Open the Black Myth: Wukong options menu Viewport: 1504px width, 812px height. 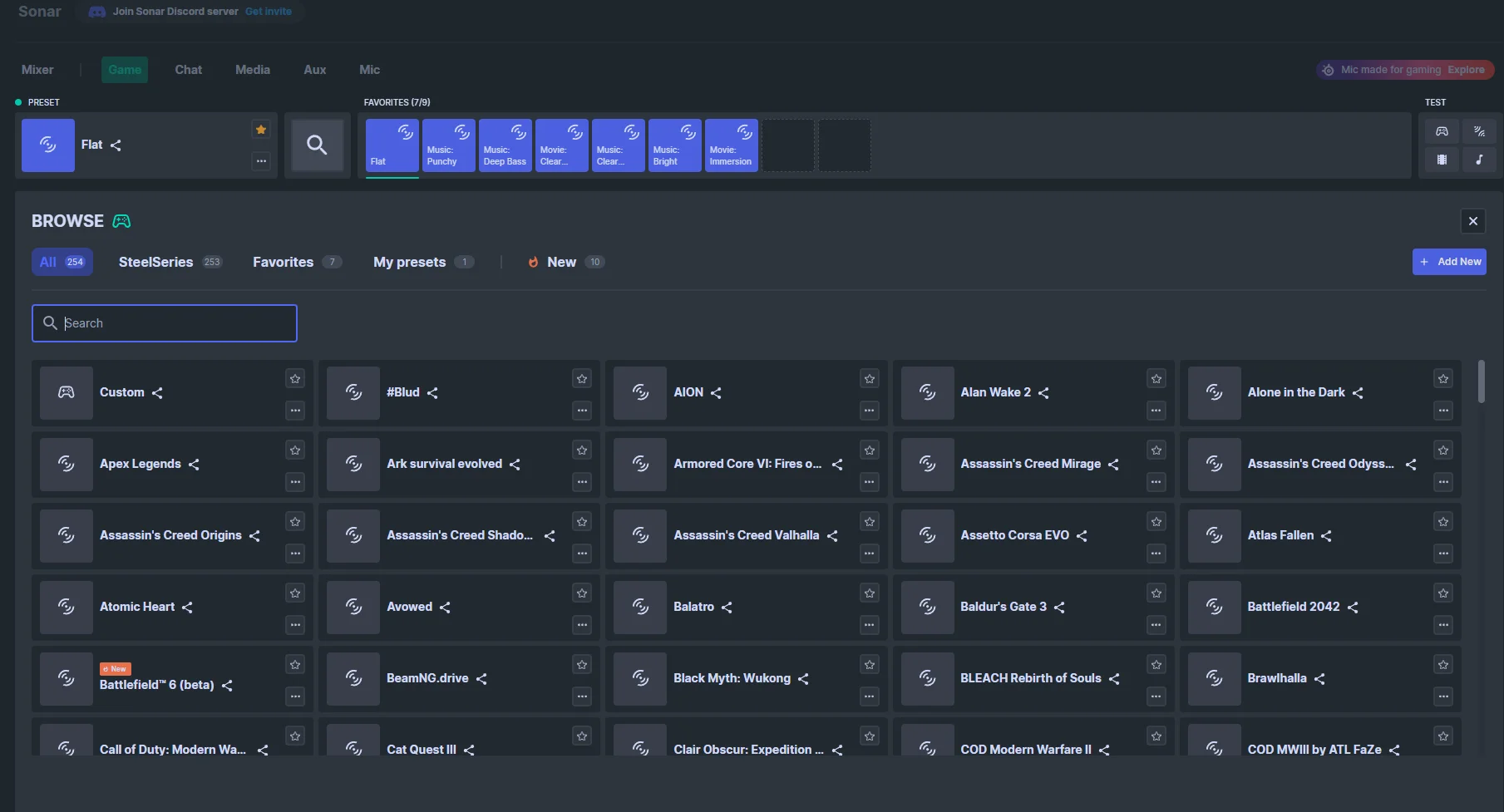coord(870,696)
